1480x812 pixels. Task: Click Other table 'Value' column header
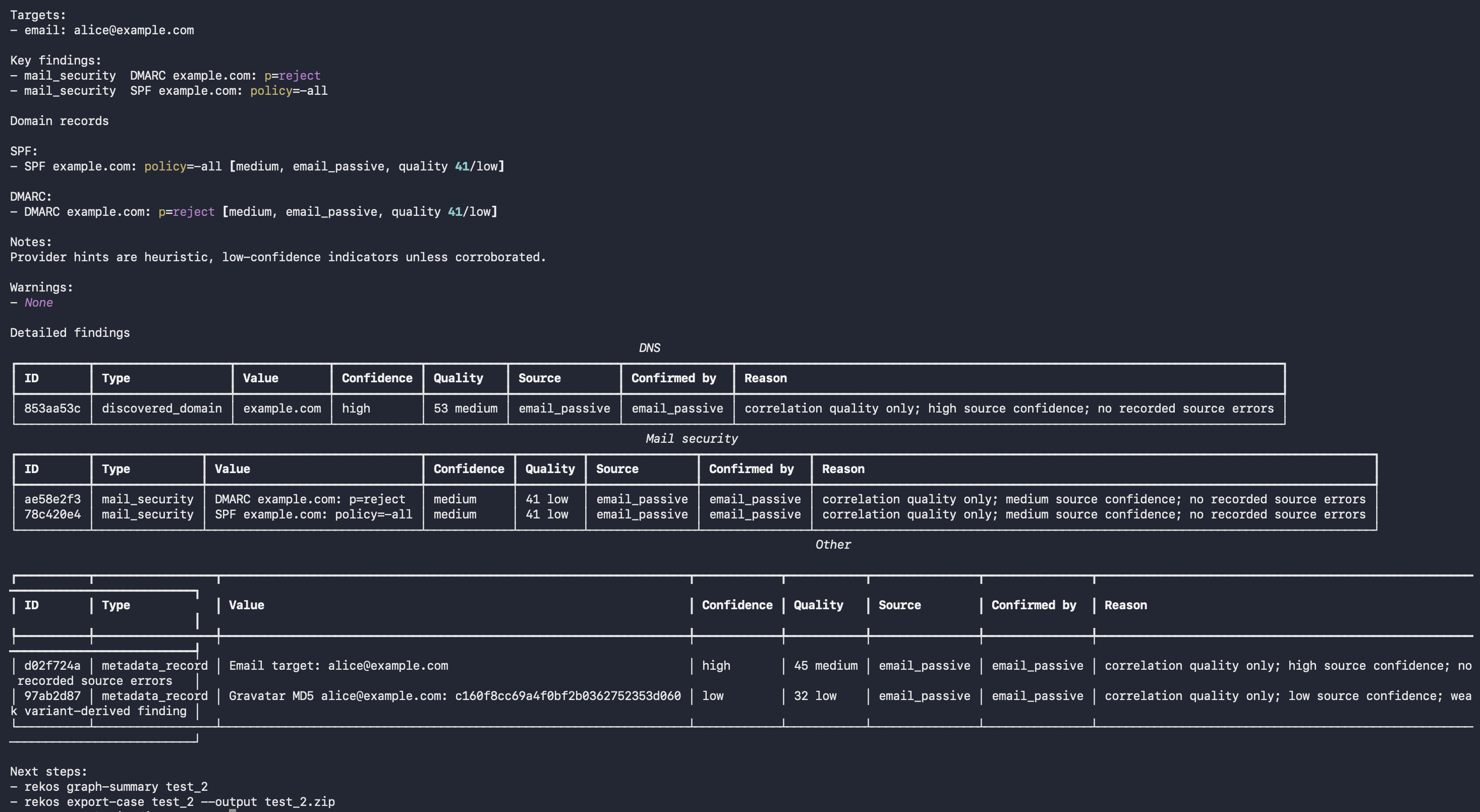click(247, 605)
